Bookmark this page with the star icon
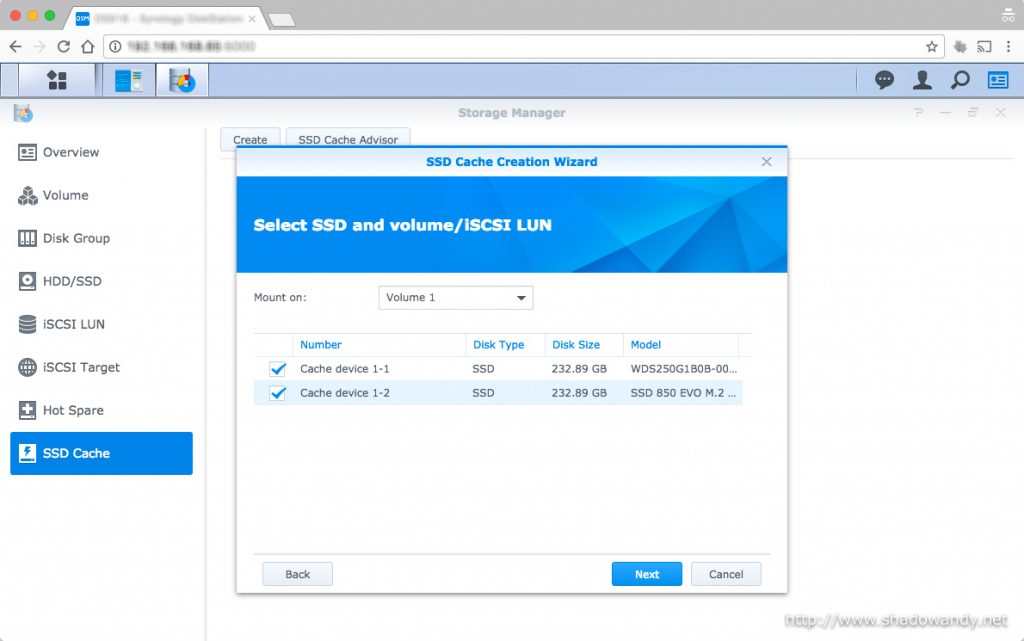 click(x=931, y=46)
